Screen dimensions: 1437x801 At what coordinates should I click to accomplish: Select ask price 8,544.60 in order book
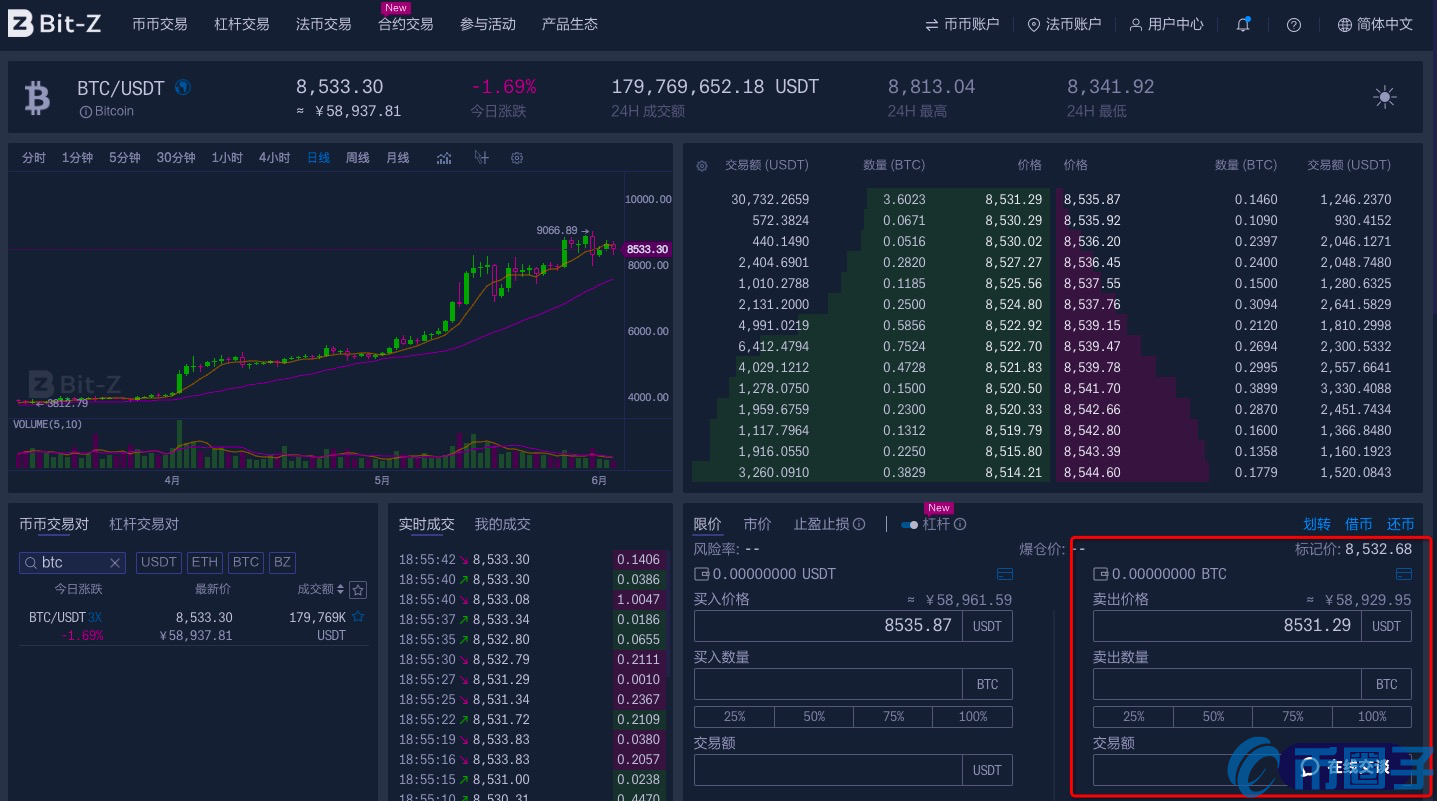click(x=1092, y=473)
